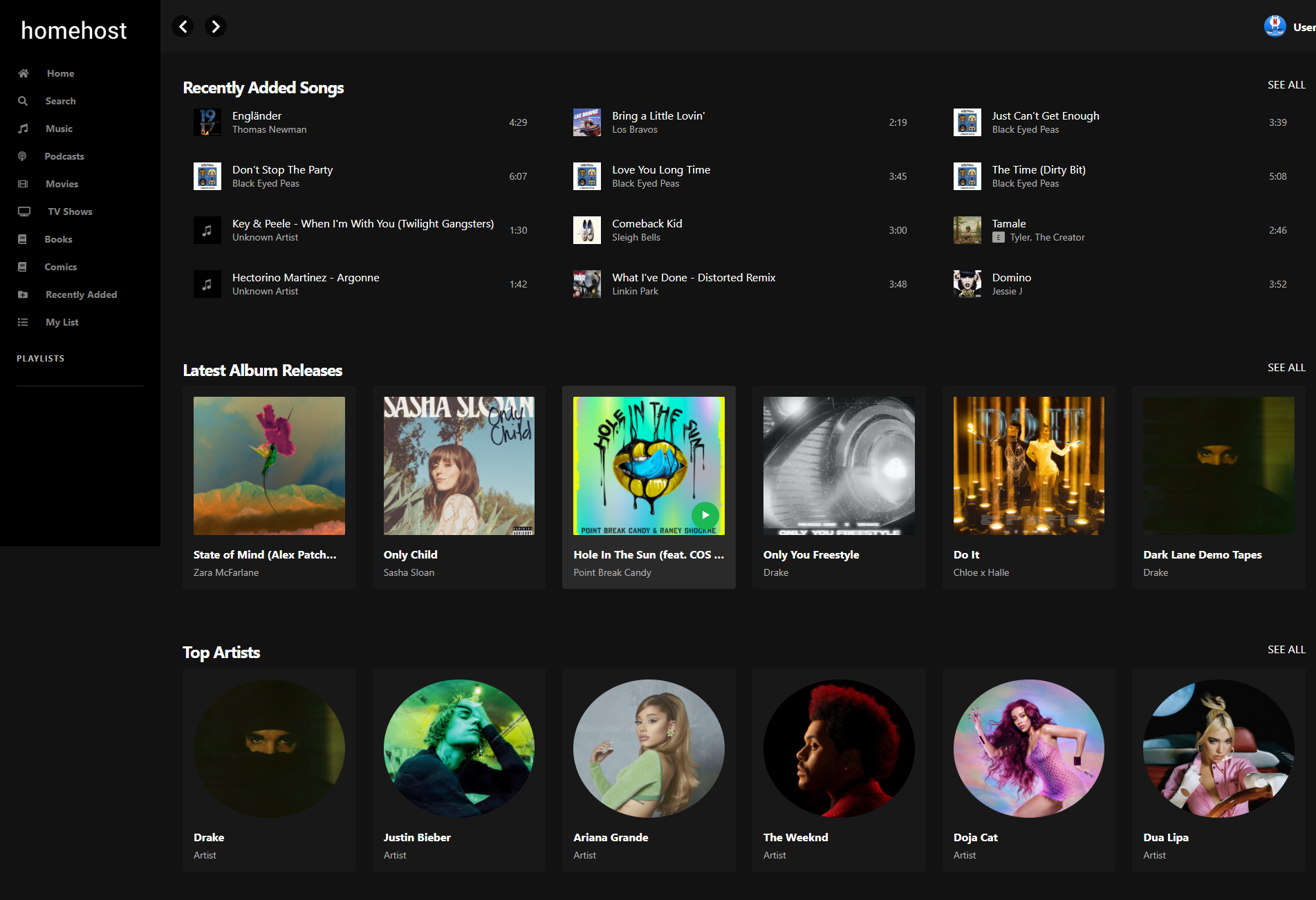The height and width of the screenshot is (900, 1316).
Task: Play Hole In The Sun with green play button
Action: click(x=705, y=515)
